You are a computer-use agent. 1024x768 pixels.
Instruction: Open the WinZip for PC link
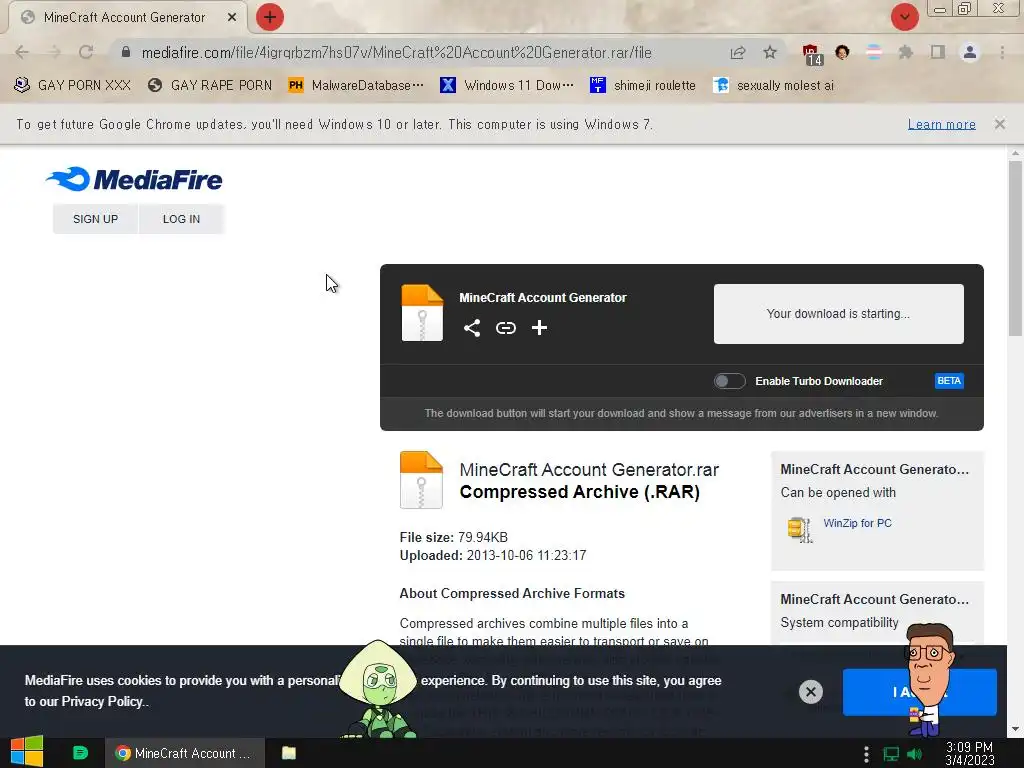pos(857,523)
